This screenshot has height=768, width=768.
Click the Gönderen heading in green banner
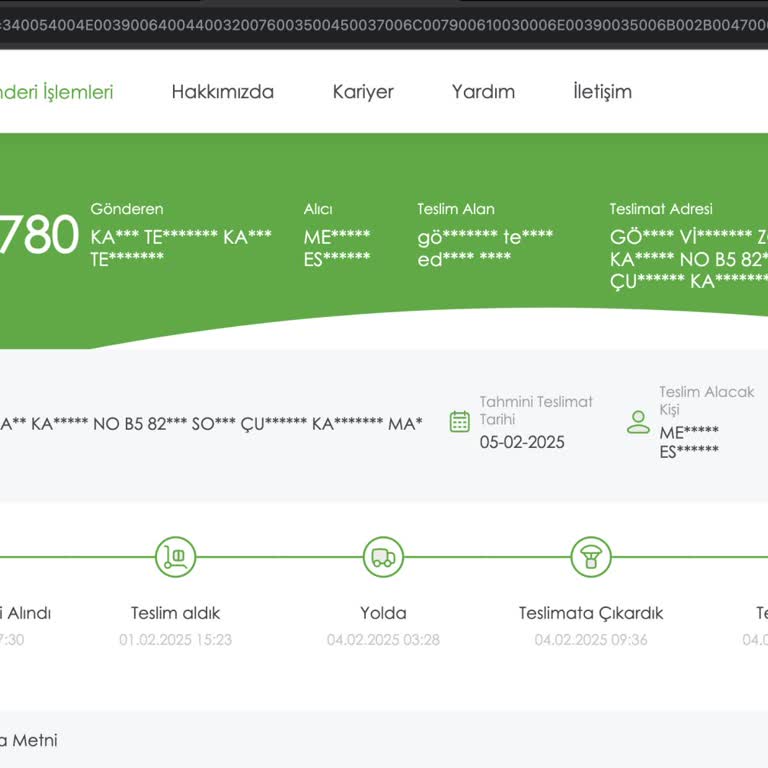click(127, 209)
